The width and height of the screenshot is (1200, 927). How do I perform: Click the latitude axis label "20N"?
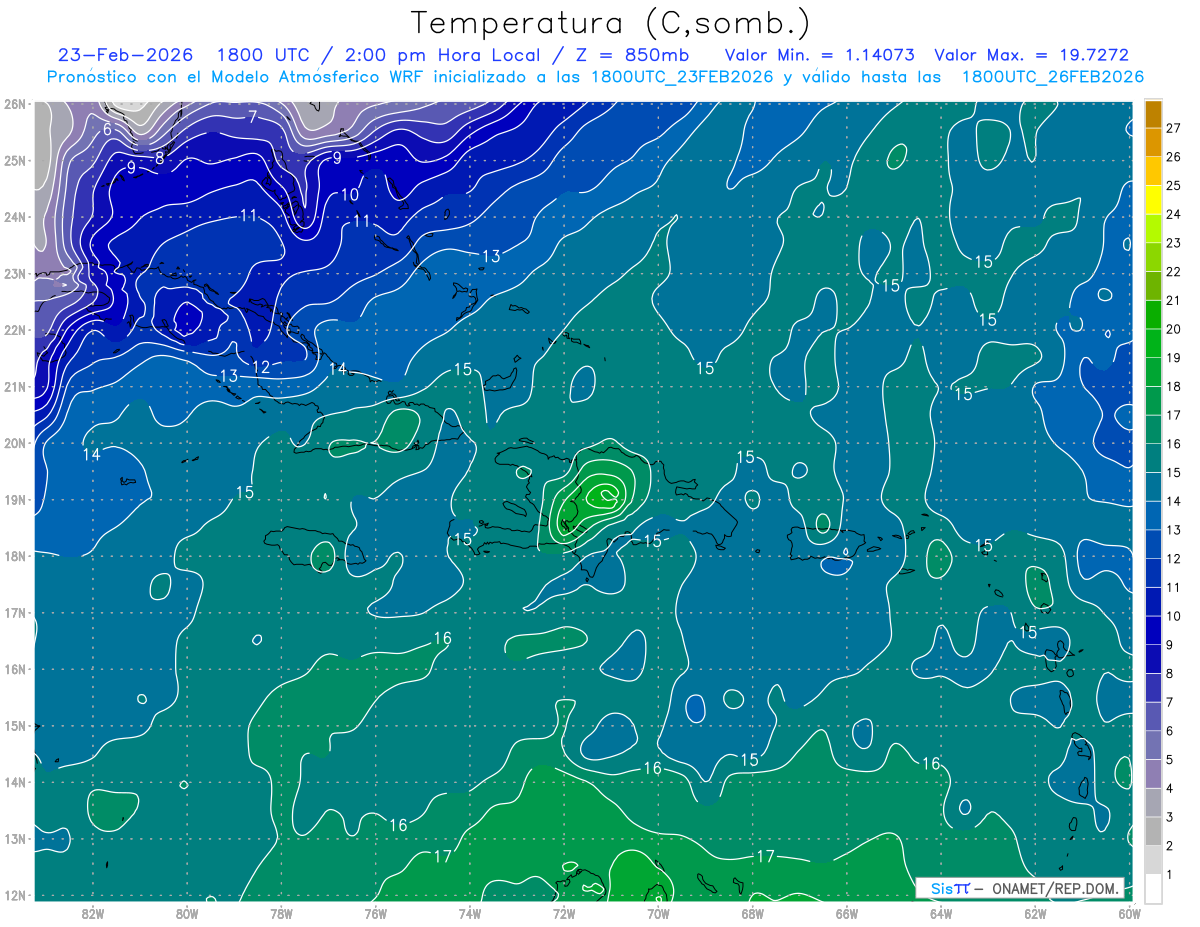(x=14, y=442)
